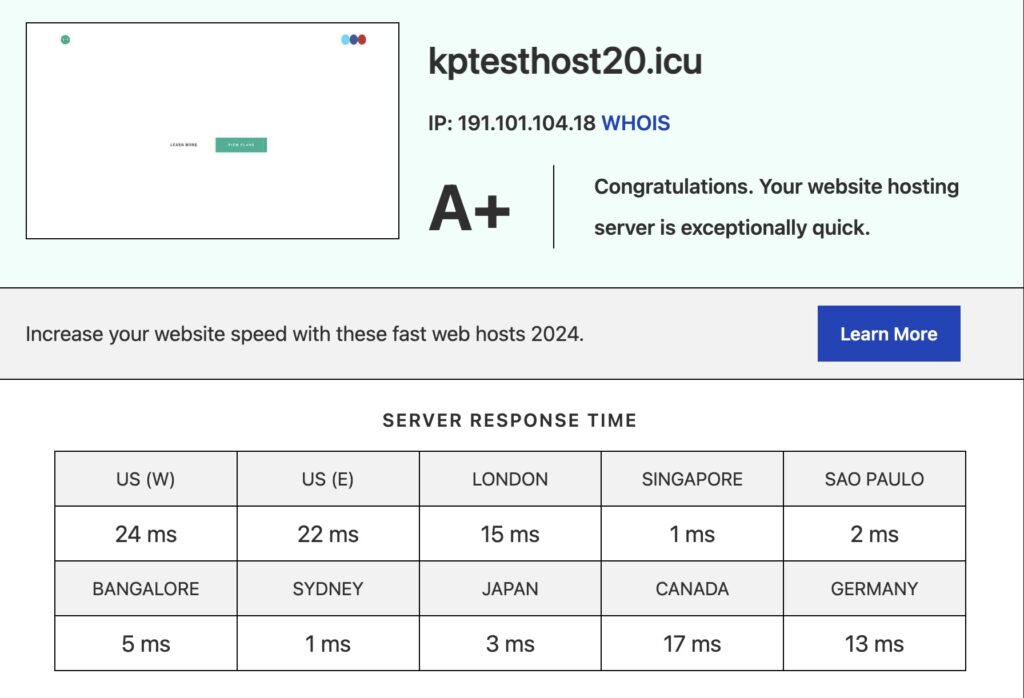Click the congratulations message text

pyautogui.click(x=777, y=206)
